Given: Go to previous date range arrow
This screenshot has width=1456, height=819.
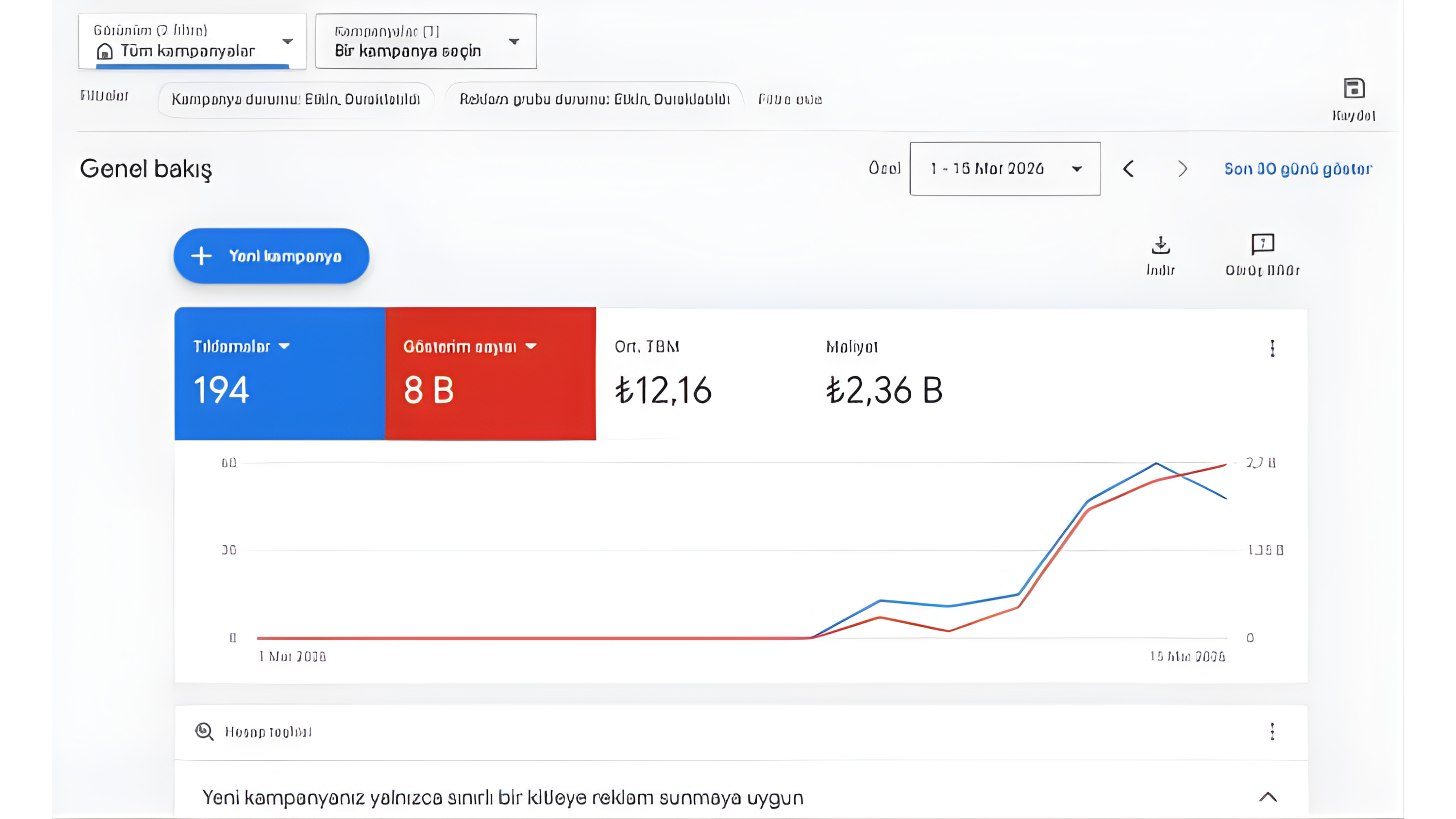Looking at the screenshot, I should 1129,169.
